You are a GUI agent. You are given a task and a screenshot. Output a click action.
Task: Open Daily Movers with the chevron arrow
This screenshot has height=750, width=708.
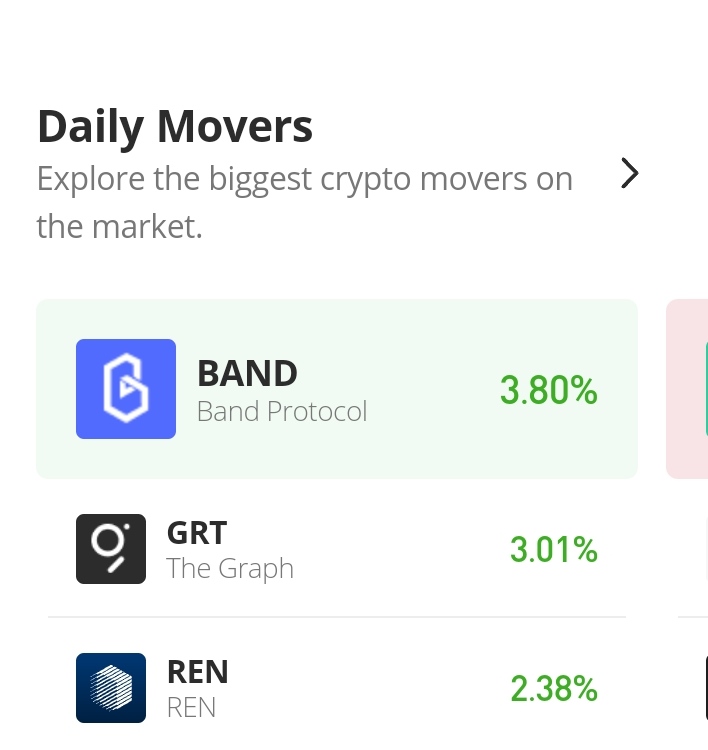630,173
